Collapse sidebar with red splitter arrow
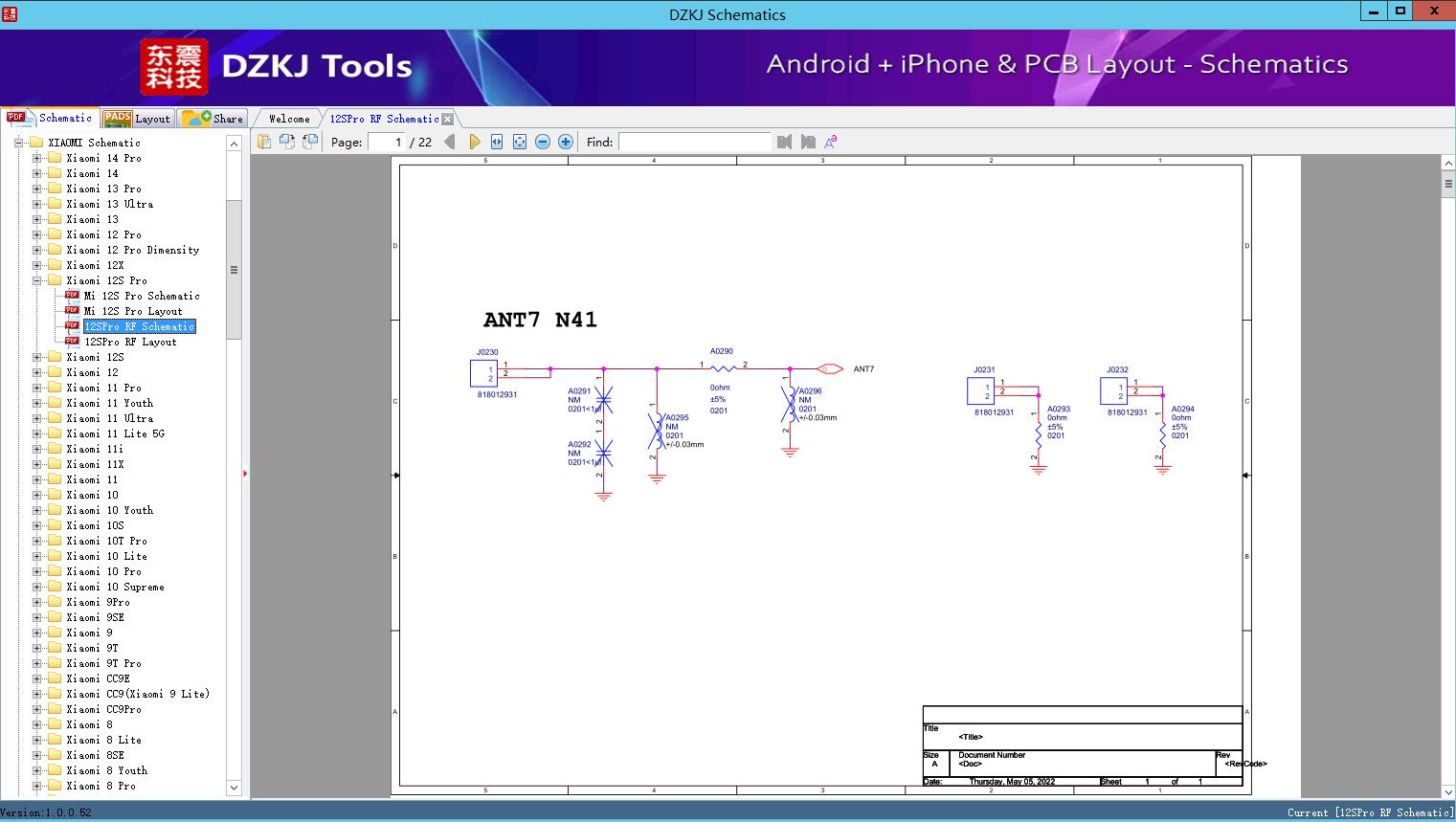The width and height of the screenshot is (1456, 822). pyautogui.click(x=245, y=474)
